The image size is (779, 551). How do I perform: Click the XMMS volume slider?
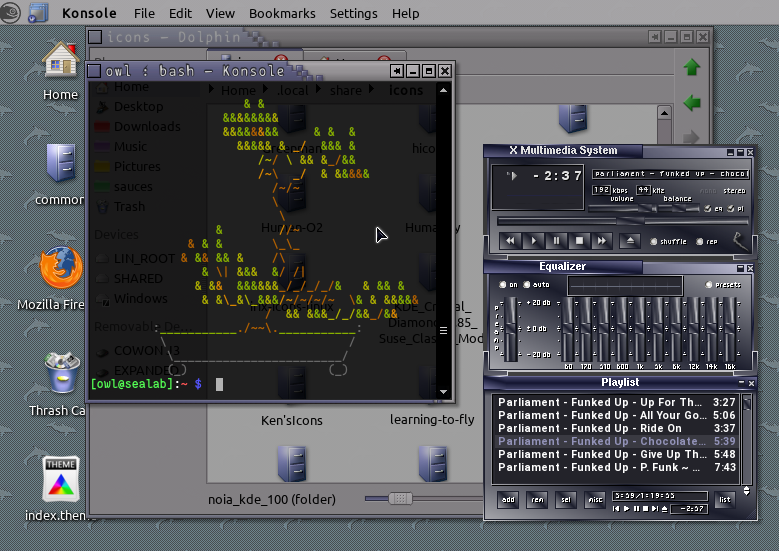point(623,209)
